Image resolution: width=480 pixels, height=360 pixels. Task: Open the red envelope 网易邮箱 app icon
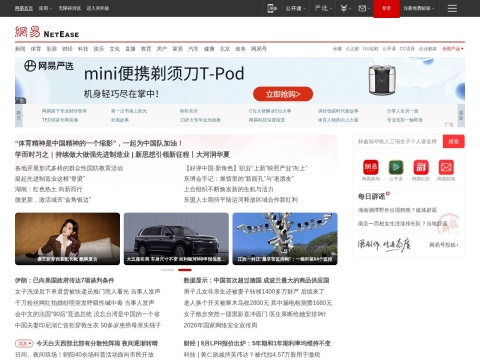coord(446,167)
